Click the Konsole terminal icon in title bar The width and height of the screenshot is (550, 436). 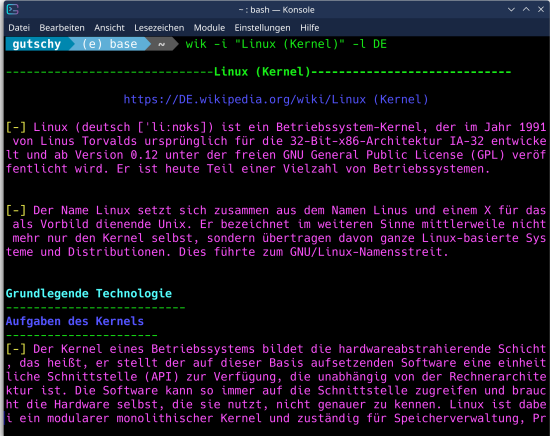click(12, 9)
